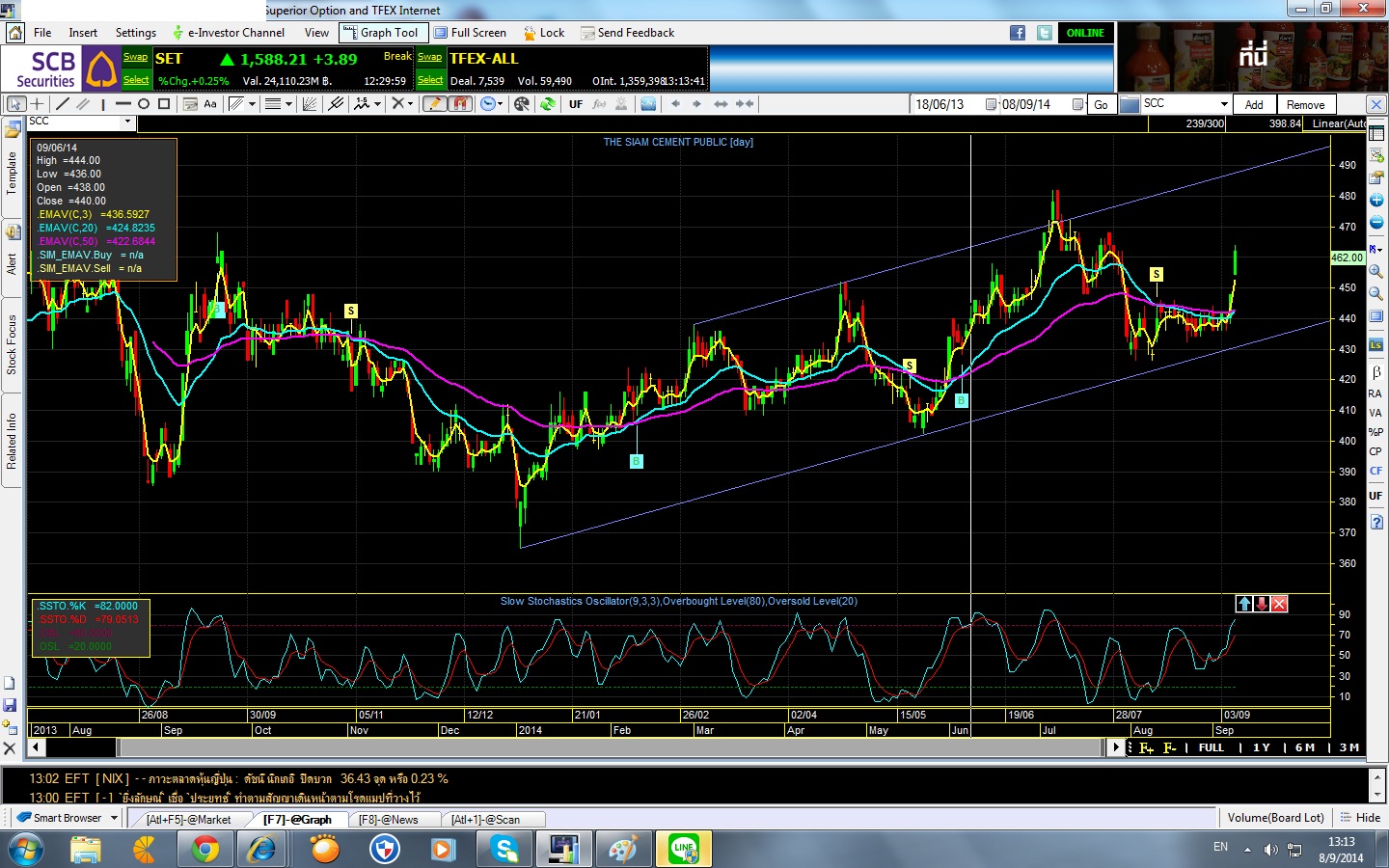Select the ellipse drawing tool

[x=144, y=104]
